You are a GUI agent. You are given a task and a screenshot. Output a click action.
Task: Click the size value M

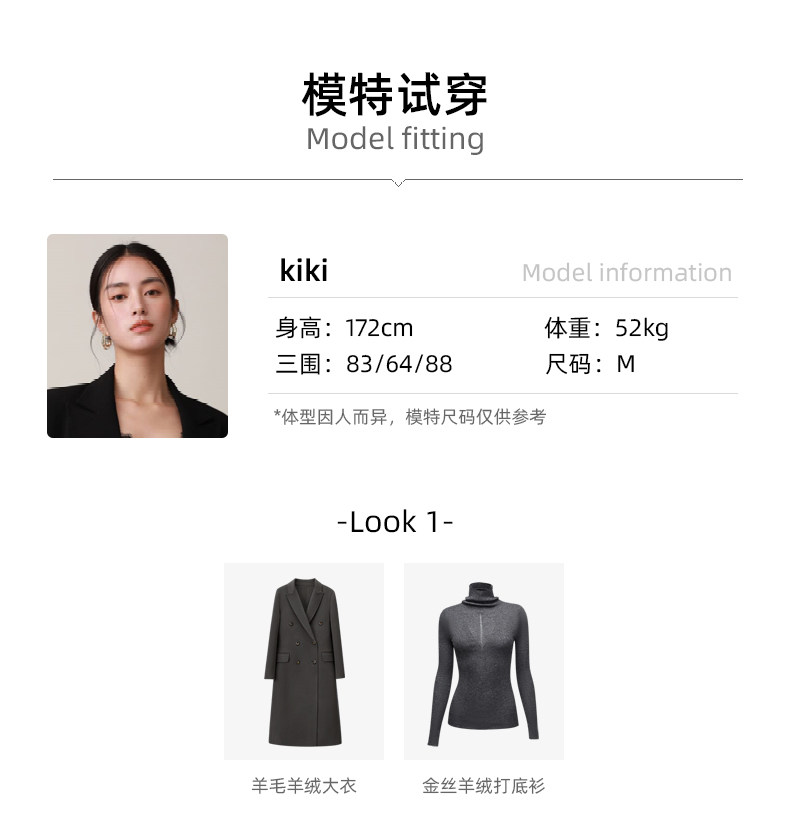pyautogui.click(x=626, y=364)
